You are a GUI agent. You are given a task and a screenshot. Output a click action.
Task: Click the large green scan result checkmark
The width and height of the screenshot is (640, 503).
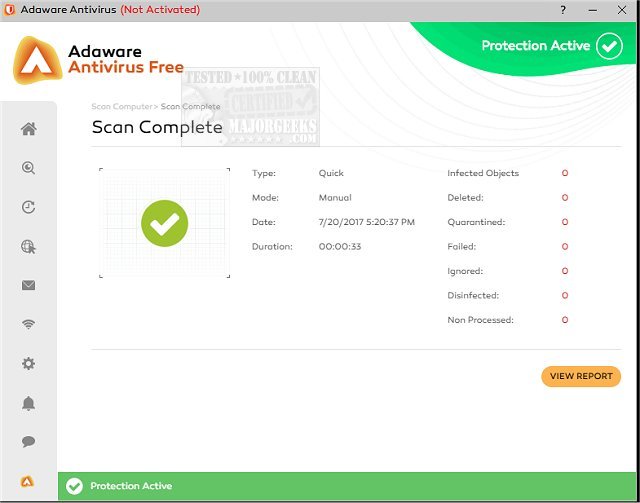click(x=164, y=223)
